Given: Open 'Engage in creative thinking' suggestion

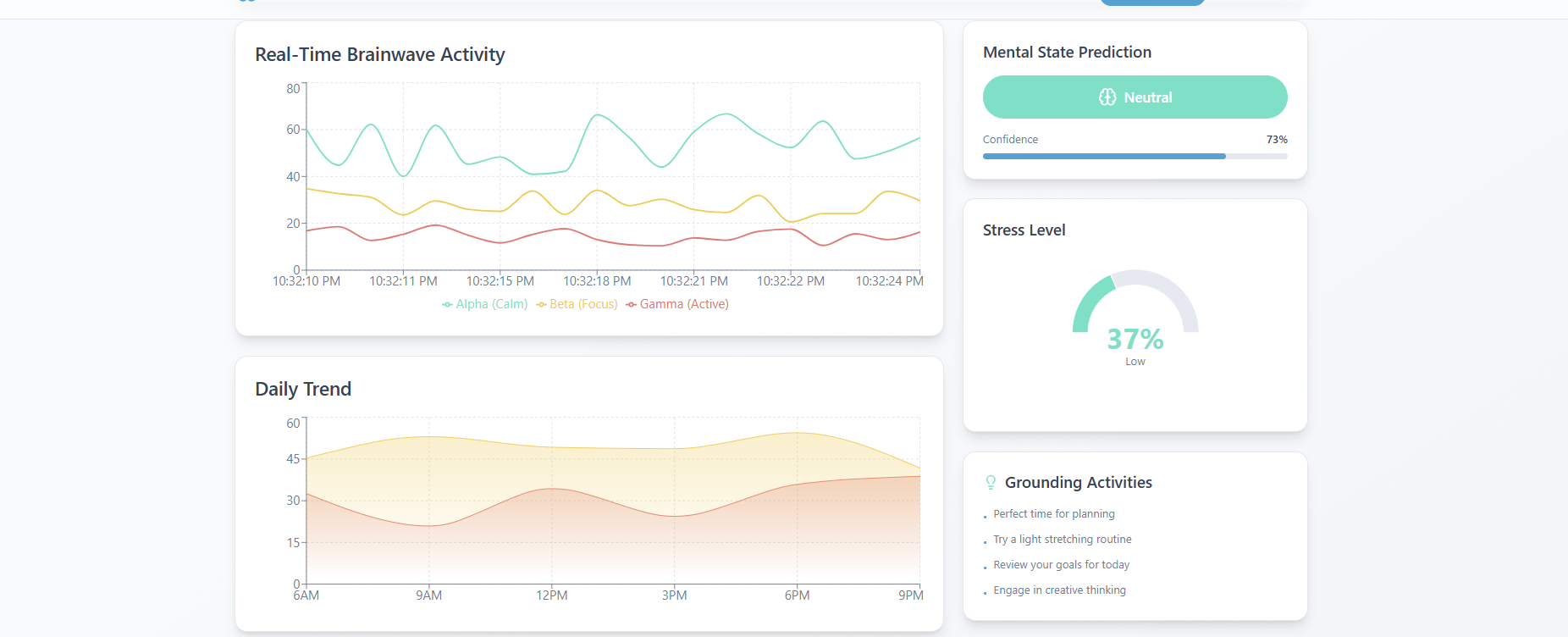Looking at the screenshot, I should pos(1059,590).
